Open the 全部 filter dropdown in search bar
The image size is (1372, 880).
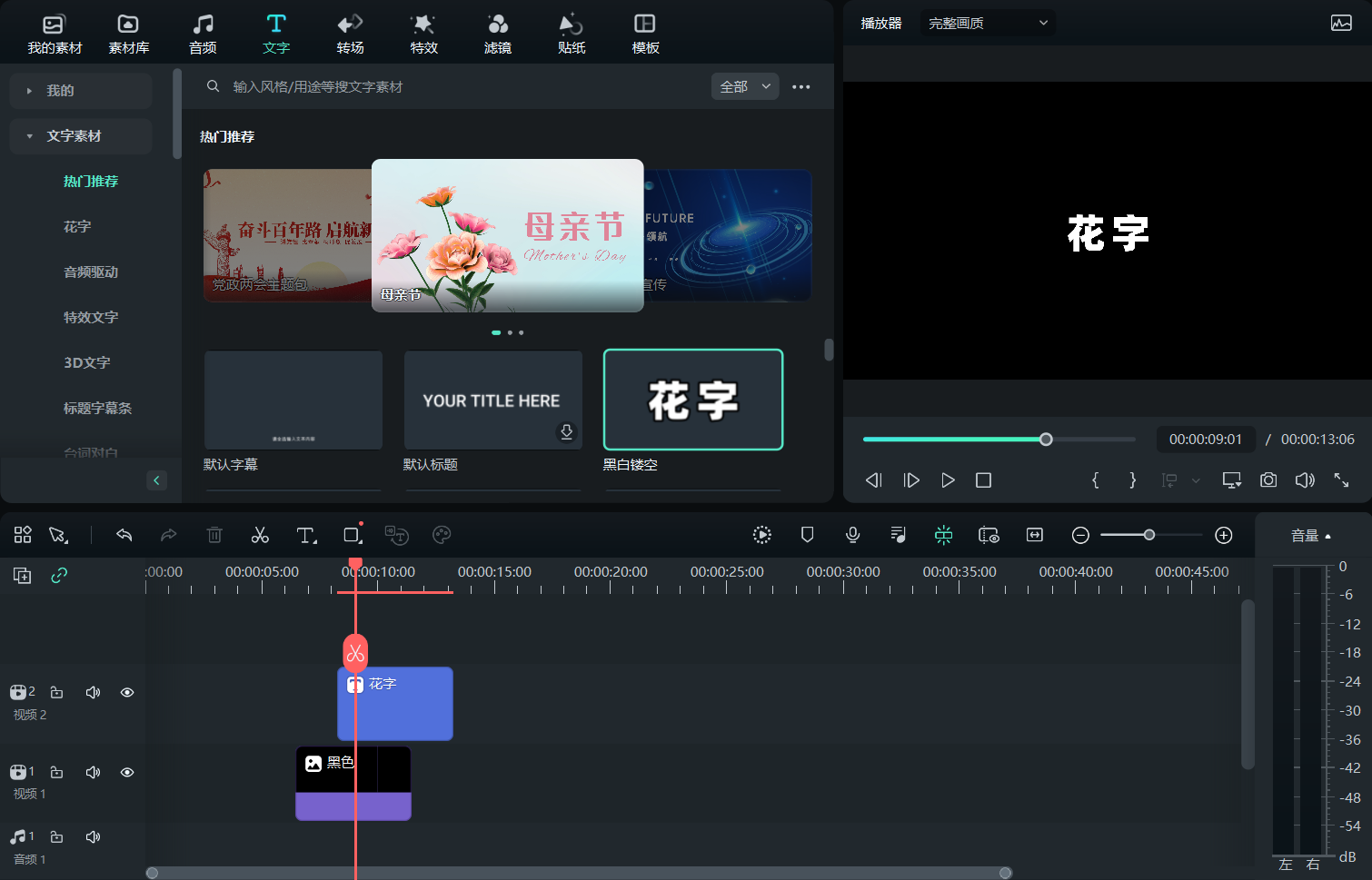745,86
